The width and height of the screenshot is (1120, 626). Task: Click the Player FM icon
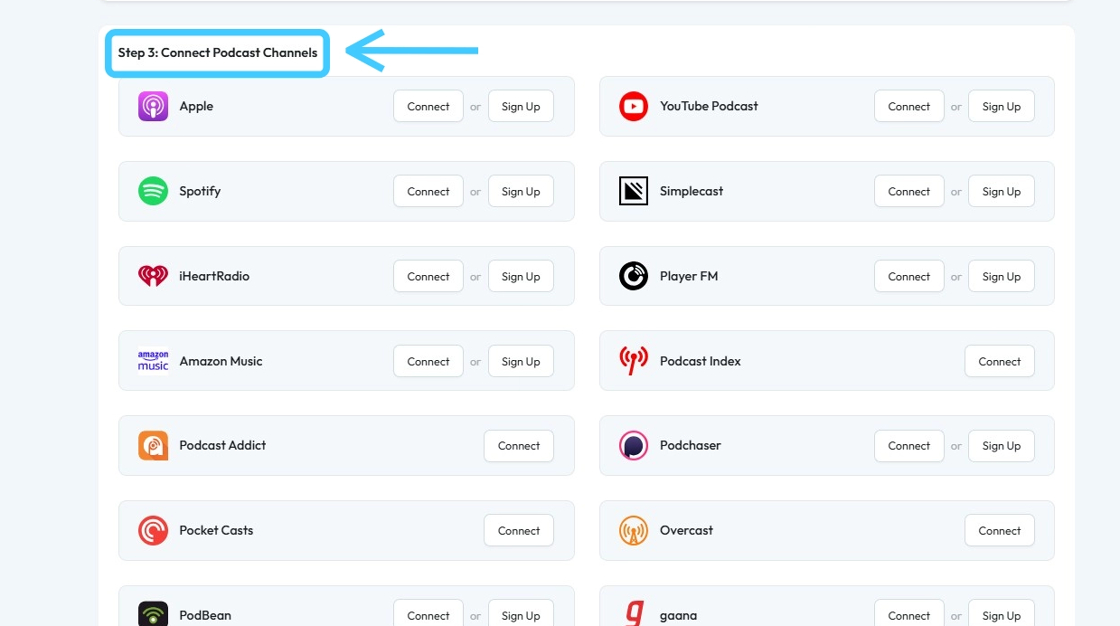[634, 276]
